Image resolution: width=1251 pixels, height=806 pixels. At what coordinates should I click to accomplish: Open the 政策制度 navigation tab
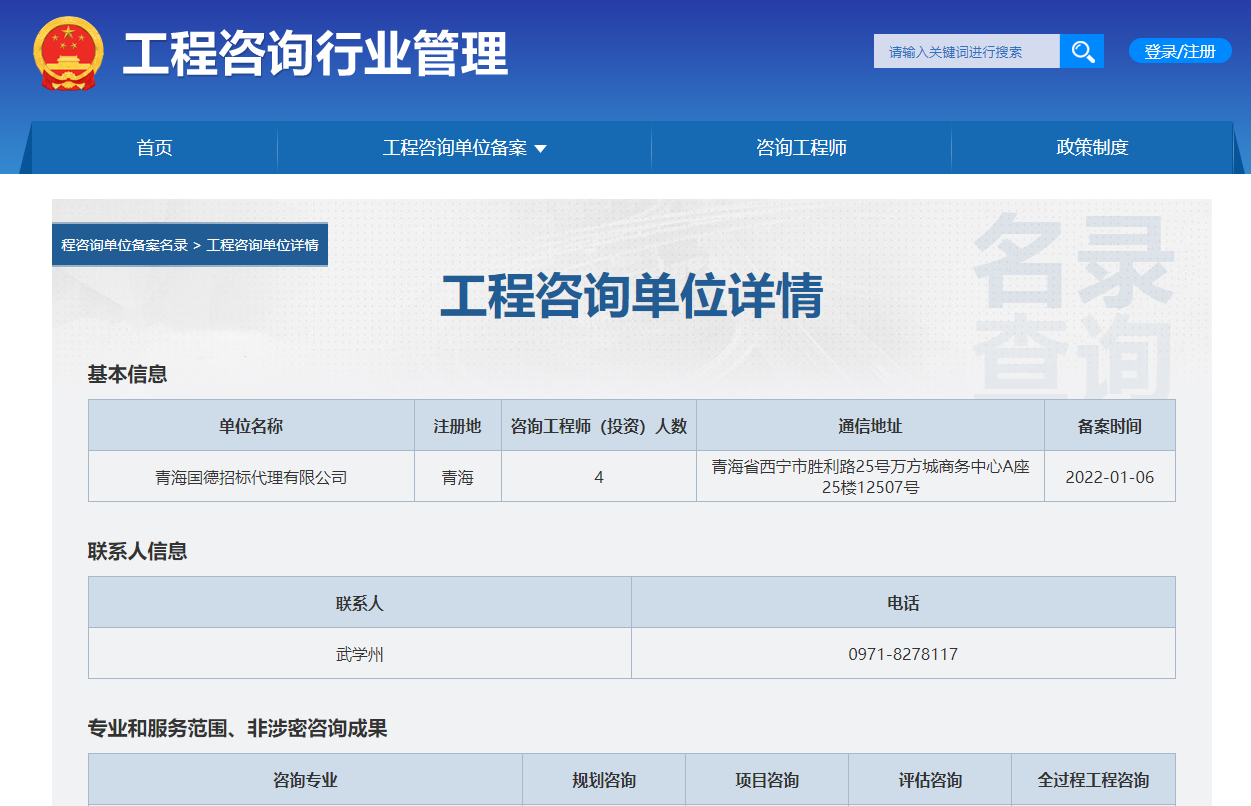coord(1092,148)
